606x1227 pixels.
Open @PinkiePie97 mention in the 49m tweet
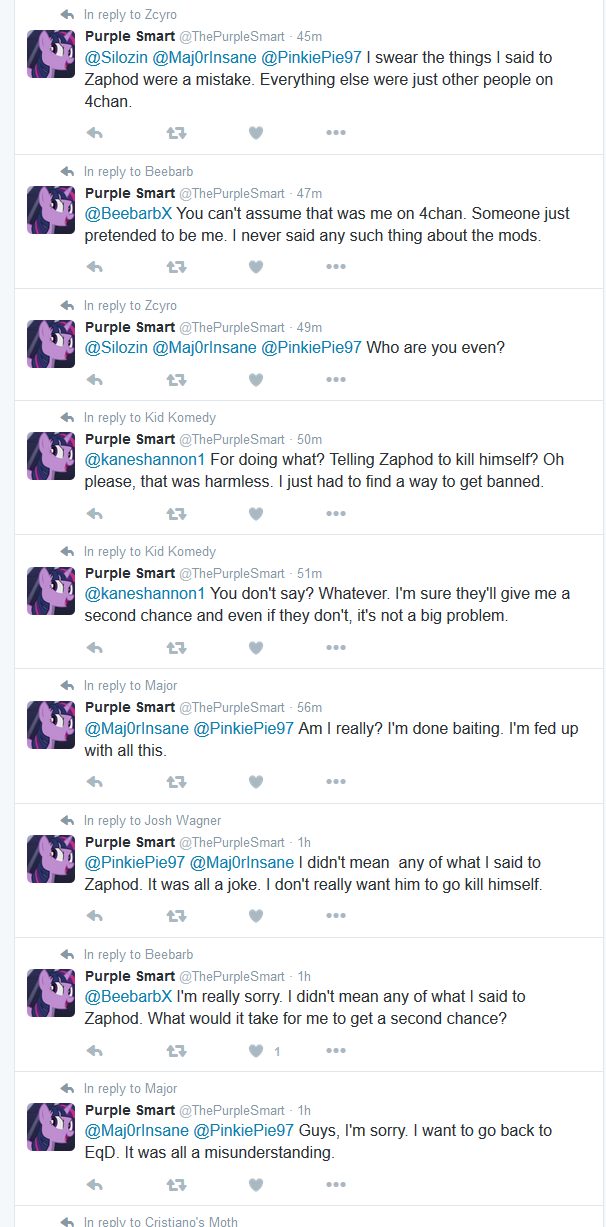(311, 348)
